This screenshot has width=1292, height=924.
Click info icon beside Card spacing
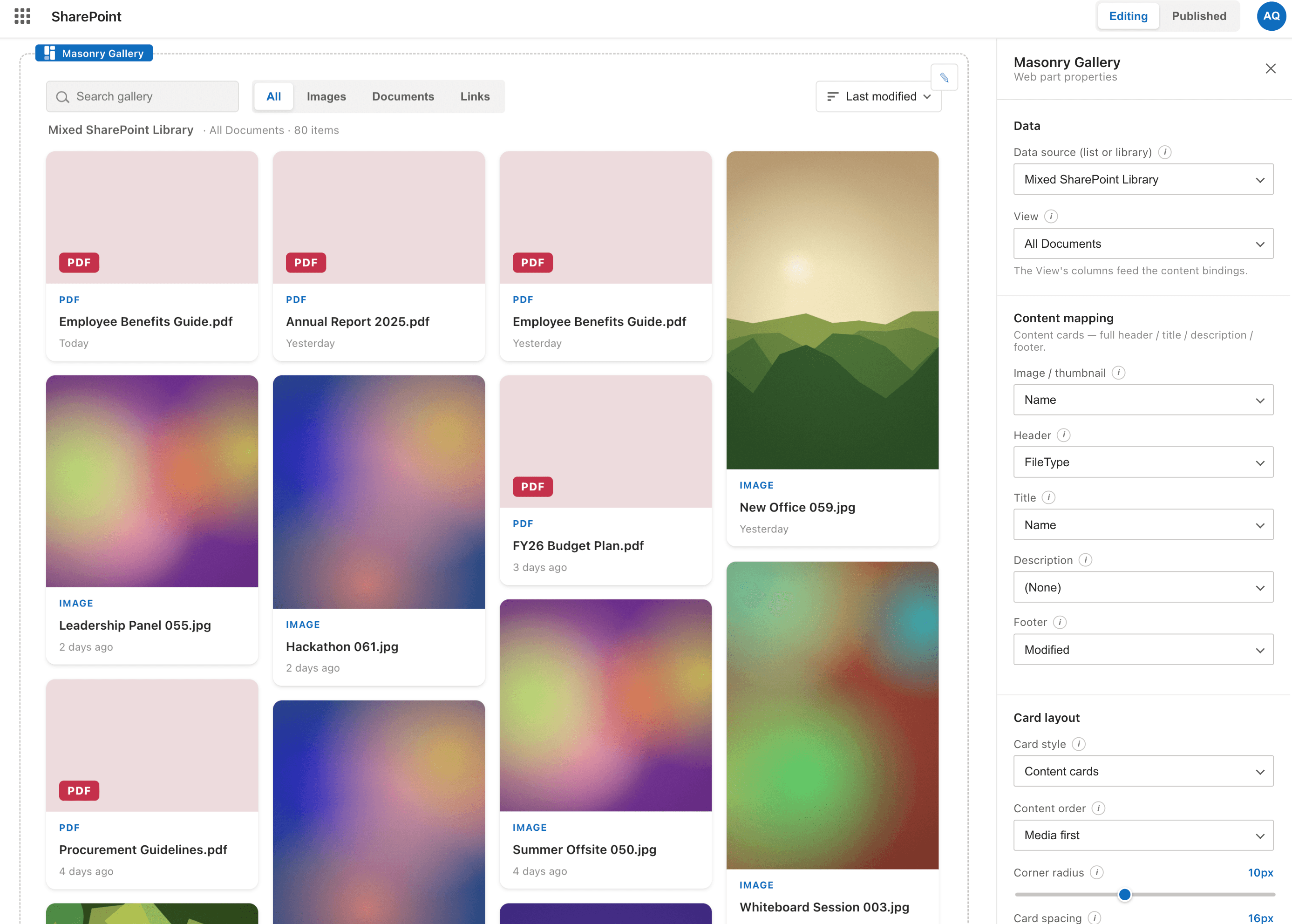(x=1094, y=918)
